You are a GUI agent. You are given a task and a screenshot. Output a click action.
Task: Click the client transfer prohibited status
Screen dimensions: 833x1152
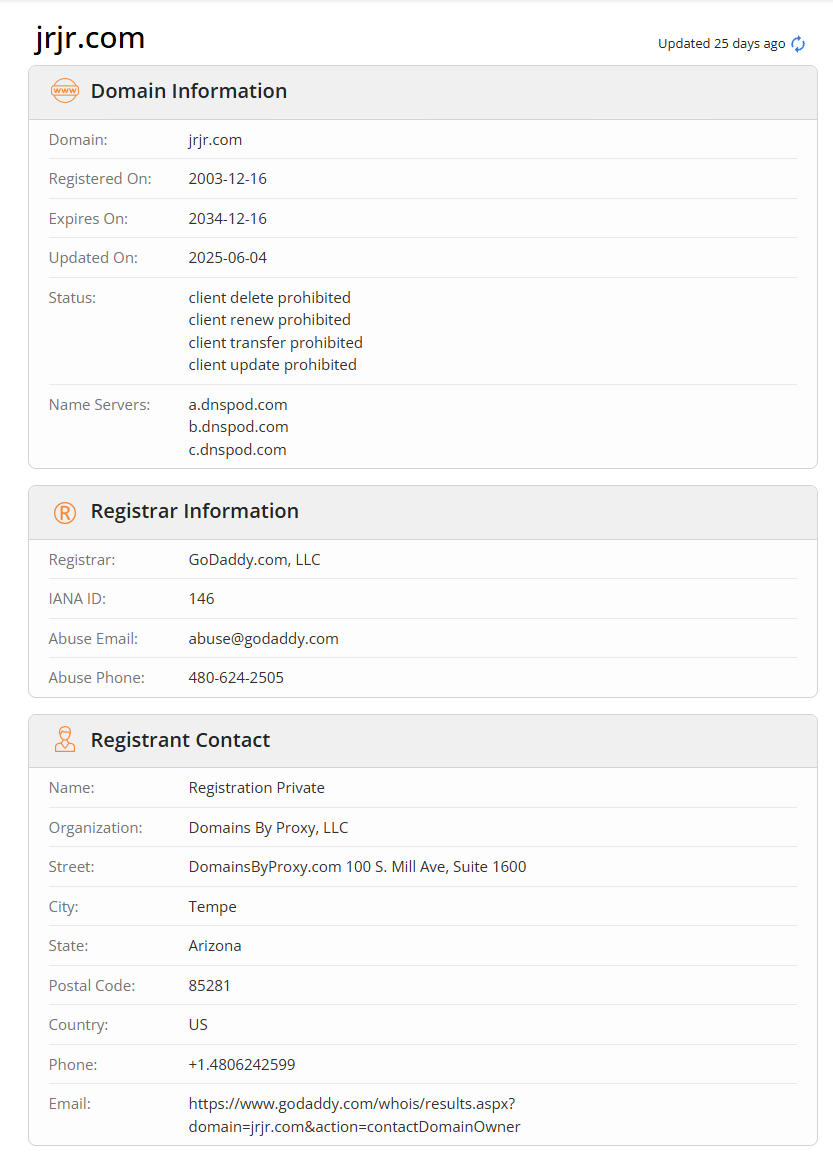tap(275, 342)
